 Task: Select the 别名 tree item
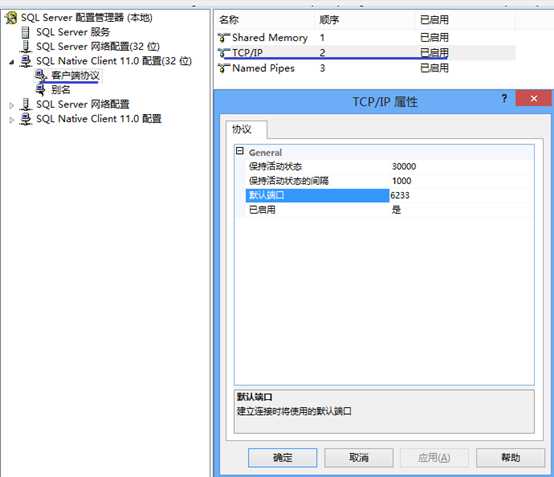[61, 90]
